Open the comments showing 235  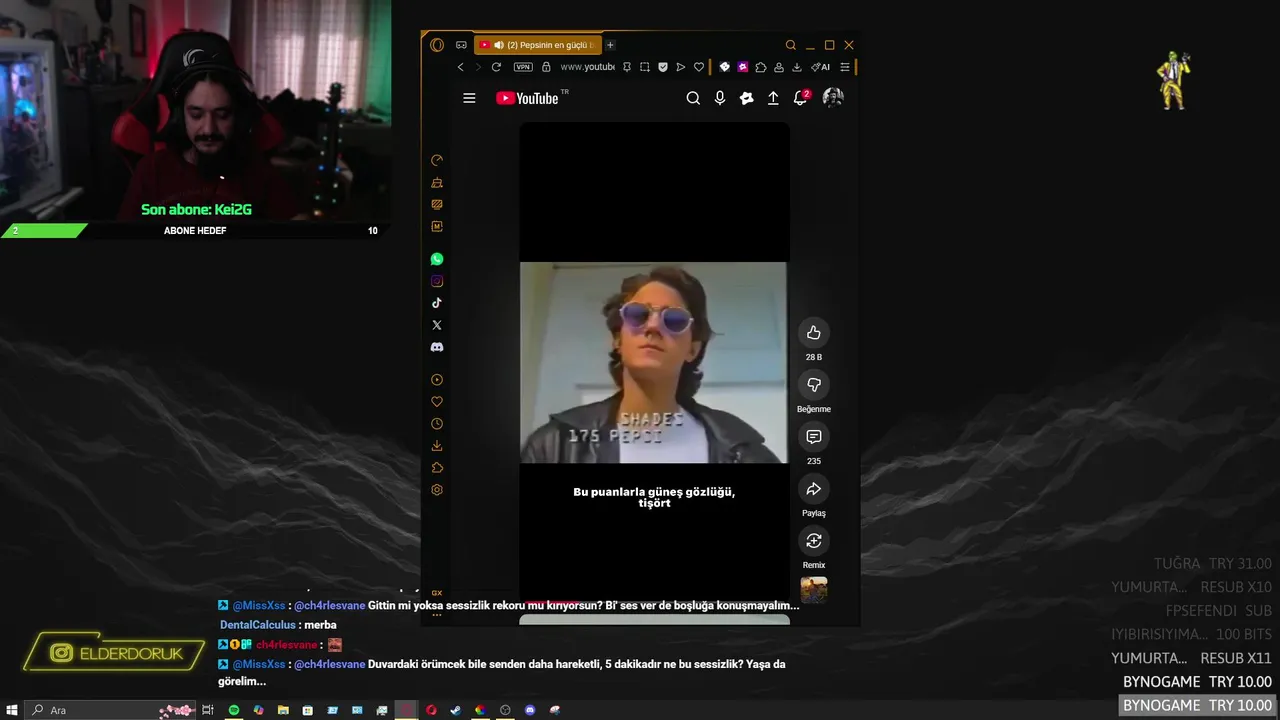[814, 437]
